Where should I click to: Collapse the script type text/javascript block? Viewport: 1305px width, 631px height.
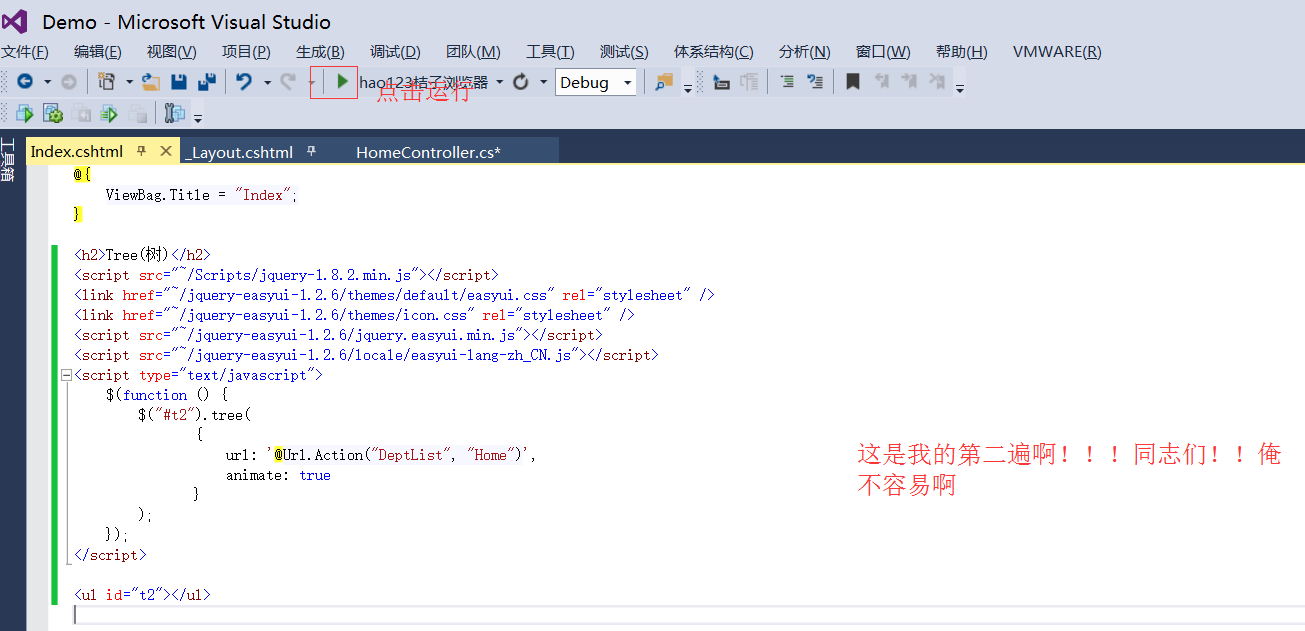click(66, 375)
